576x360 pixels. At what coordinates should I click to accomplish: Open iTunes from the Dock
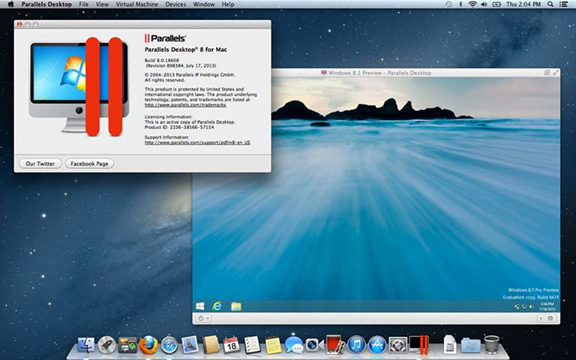(x=356, y=345)
